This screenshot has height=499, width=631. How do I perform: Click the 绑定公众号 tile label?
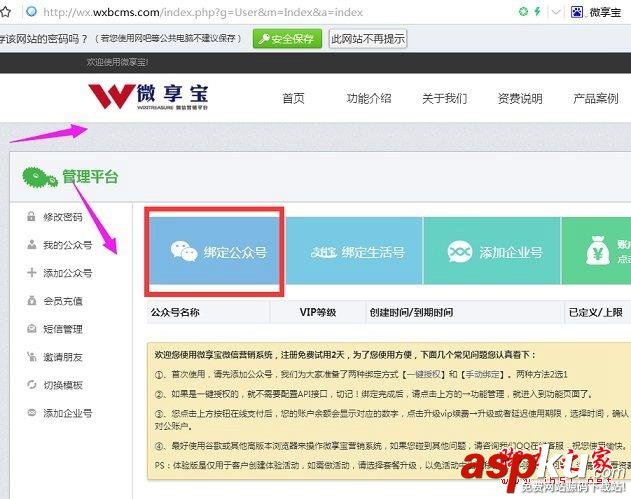(235, 253)
